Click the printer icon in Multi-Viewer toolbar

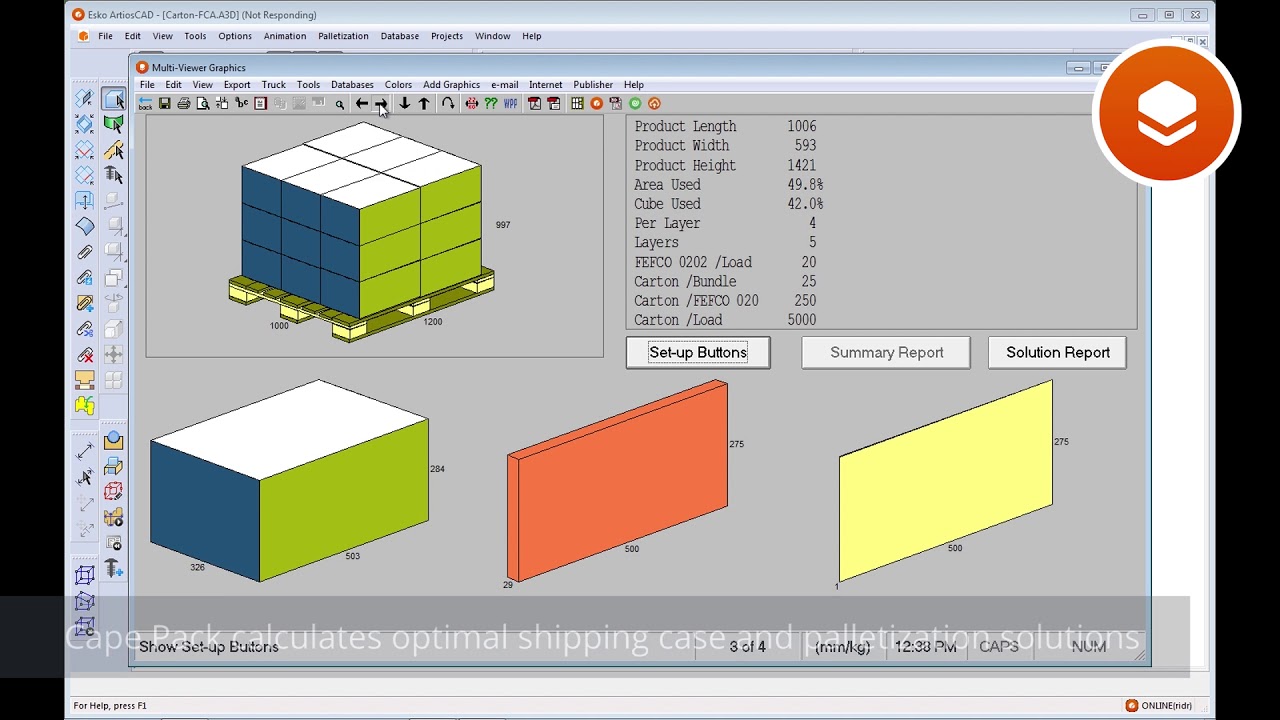184,103
